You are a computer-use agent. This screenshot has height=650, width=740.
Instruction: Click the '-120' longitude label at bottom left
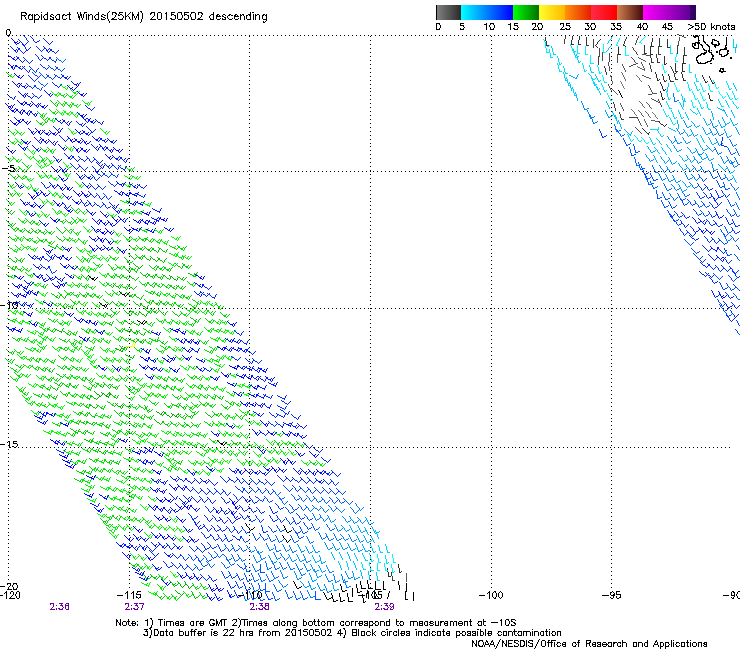(10, 595)
